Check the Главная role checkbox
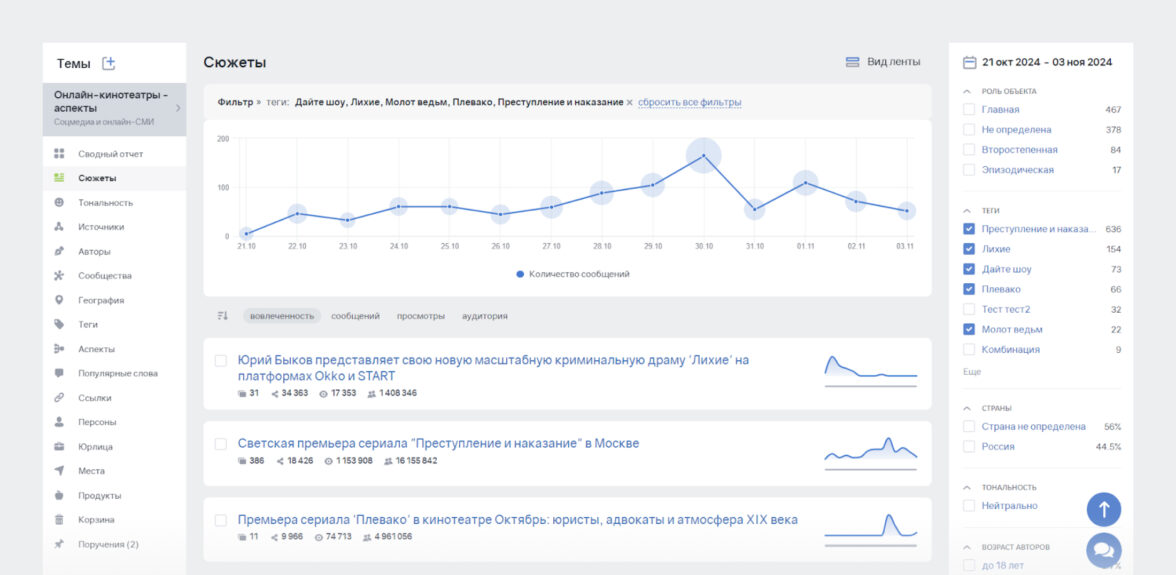This screenshot has height=575, width=1176. [968, 109]
